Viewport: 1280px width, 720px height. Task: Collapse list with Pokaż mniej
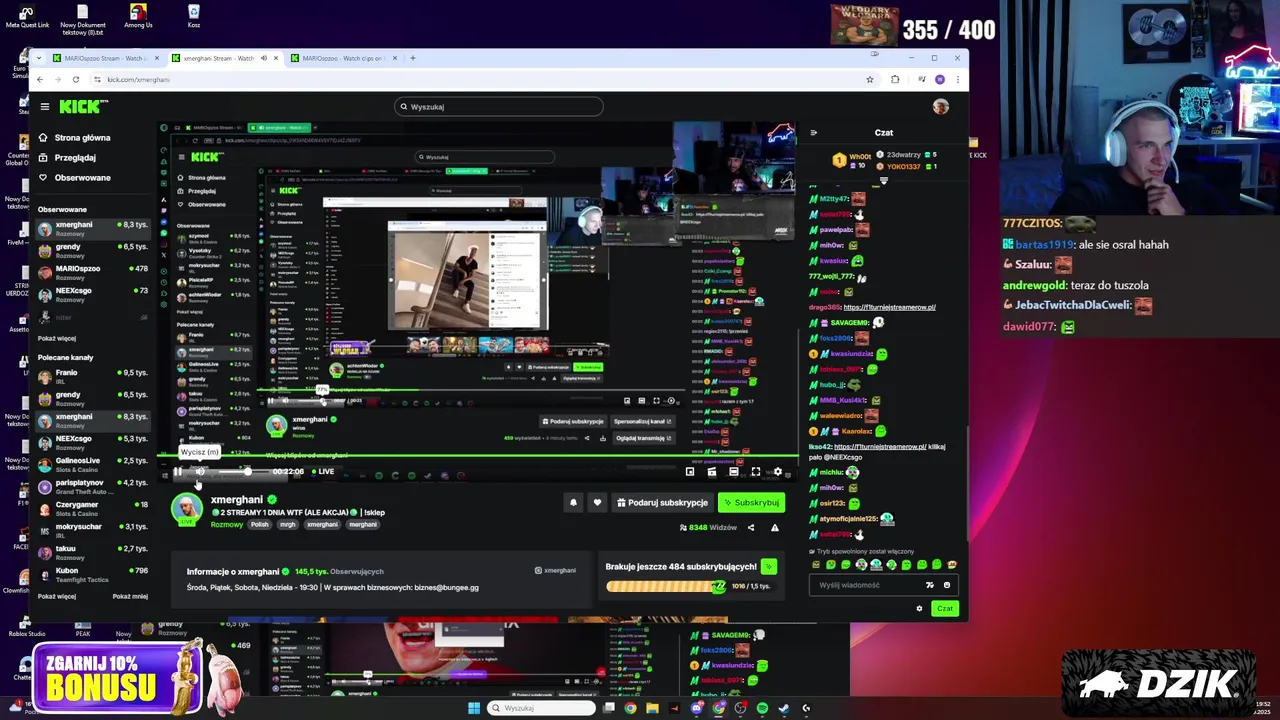click(130, 597)
